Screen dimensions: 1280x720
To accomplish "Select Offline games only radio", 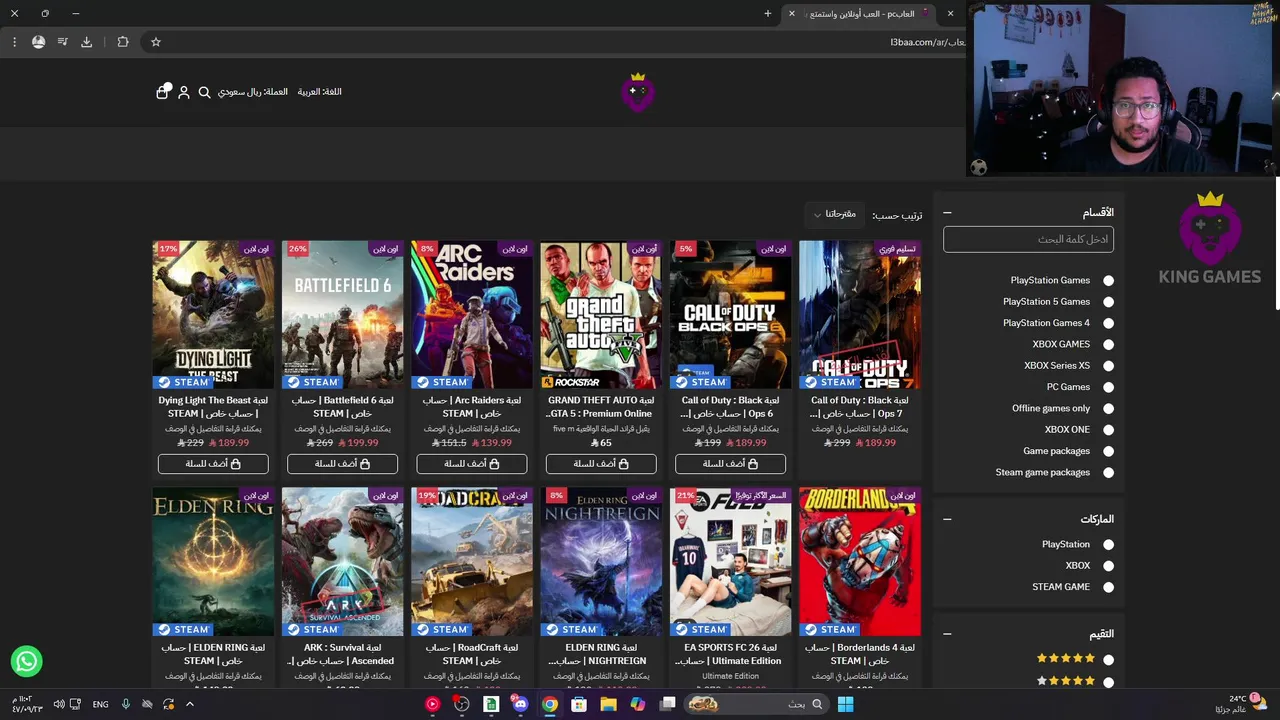I will tap(1108, 409).
